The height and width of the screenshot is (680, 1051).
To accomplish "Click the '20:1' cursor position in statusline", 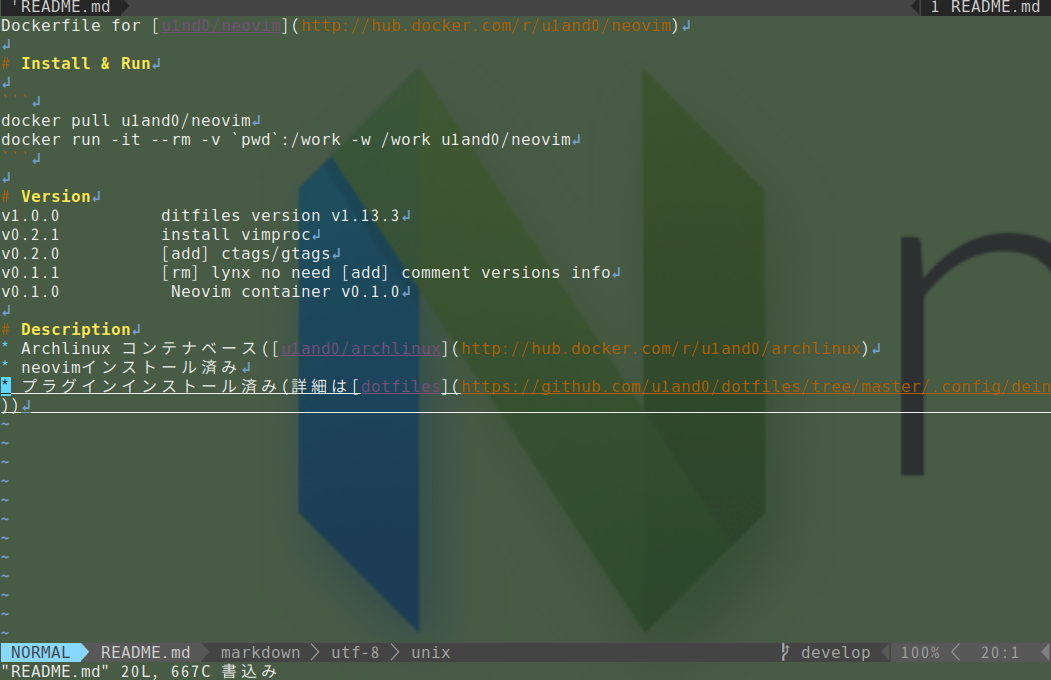I will click(999, 653).
